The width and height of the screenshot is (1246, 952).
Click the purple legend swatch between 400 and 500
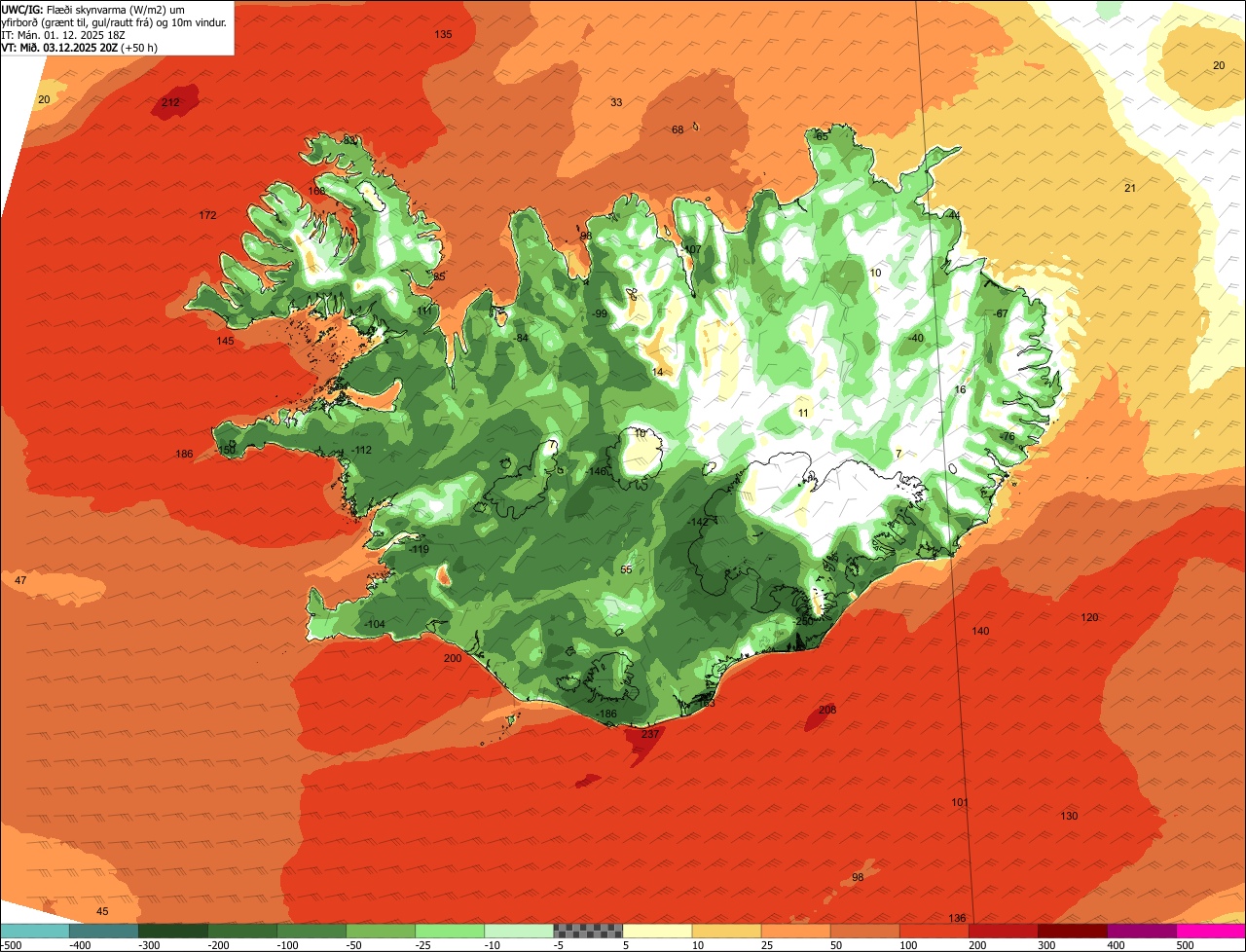(x=1142, y=930)
